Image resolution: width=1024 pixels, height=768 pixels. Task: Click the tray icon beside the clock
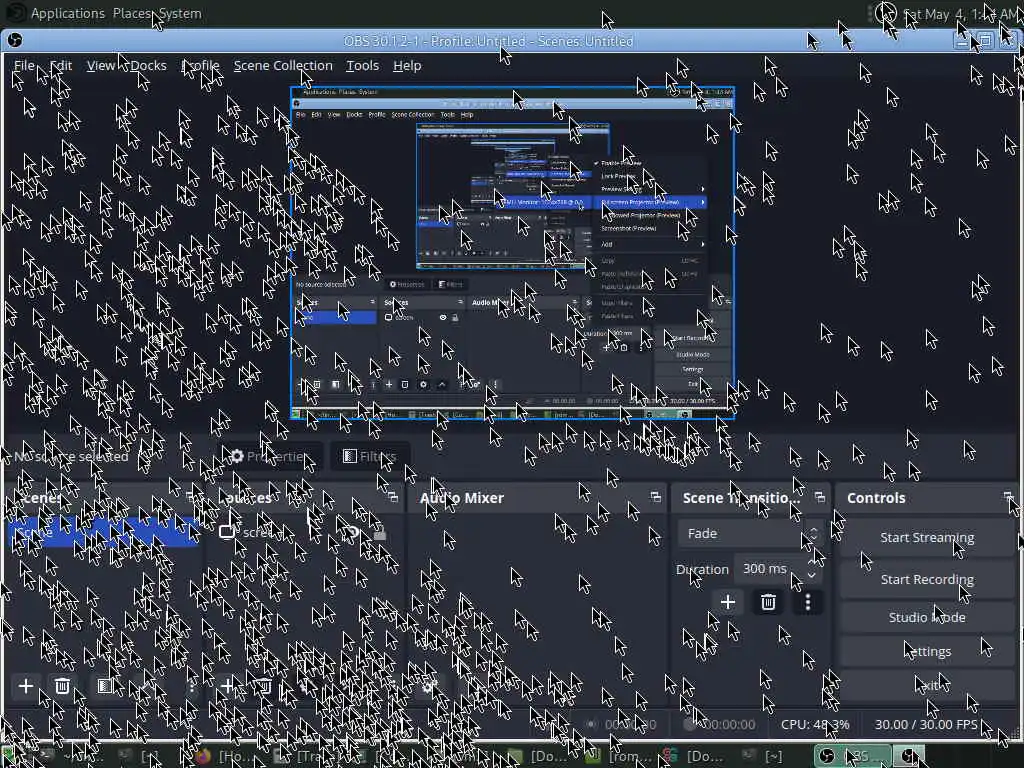pos(885,13)
